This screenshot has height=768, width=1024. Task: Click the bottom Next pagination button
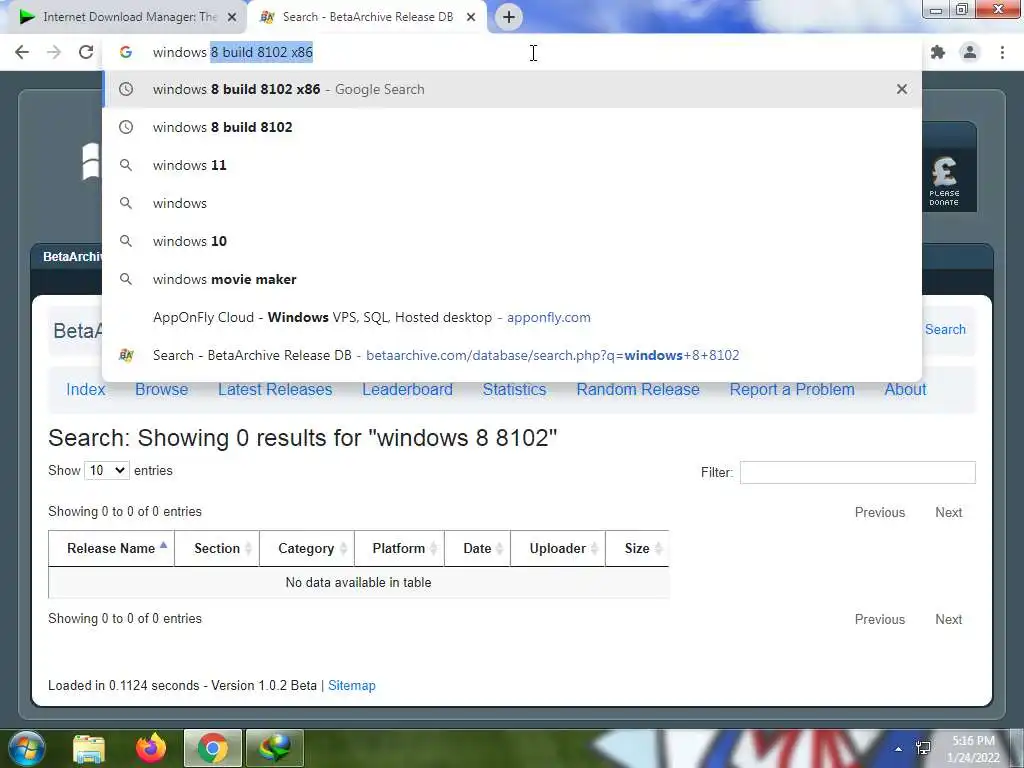pyautogui.click(x=948, y=619)
